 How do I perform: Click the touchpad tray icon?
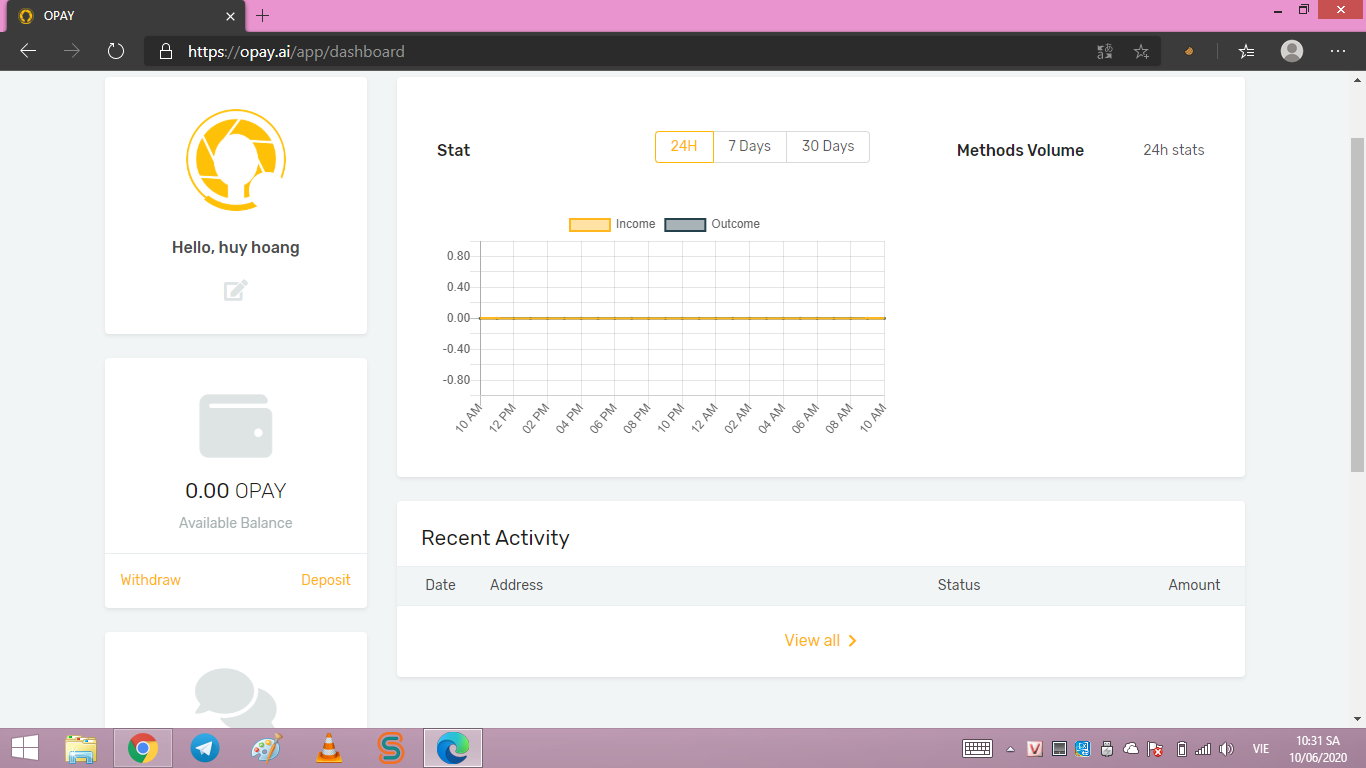click(1059, 748)
